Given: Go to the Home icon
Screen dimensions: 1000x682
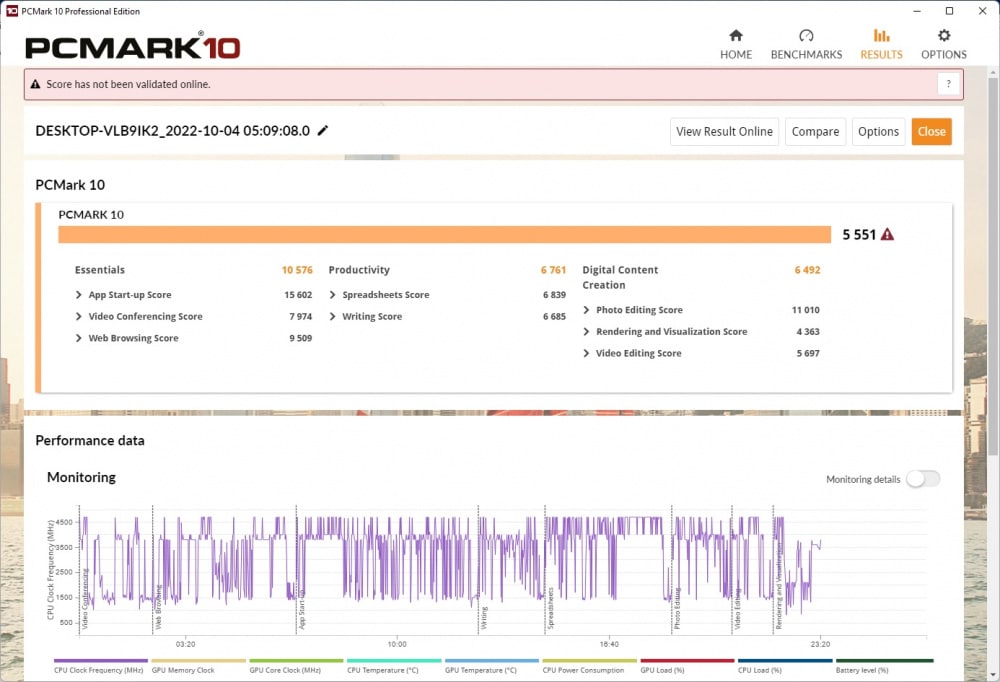Looking at the screenshot, I should click(x=736, y=35).
